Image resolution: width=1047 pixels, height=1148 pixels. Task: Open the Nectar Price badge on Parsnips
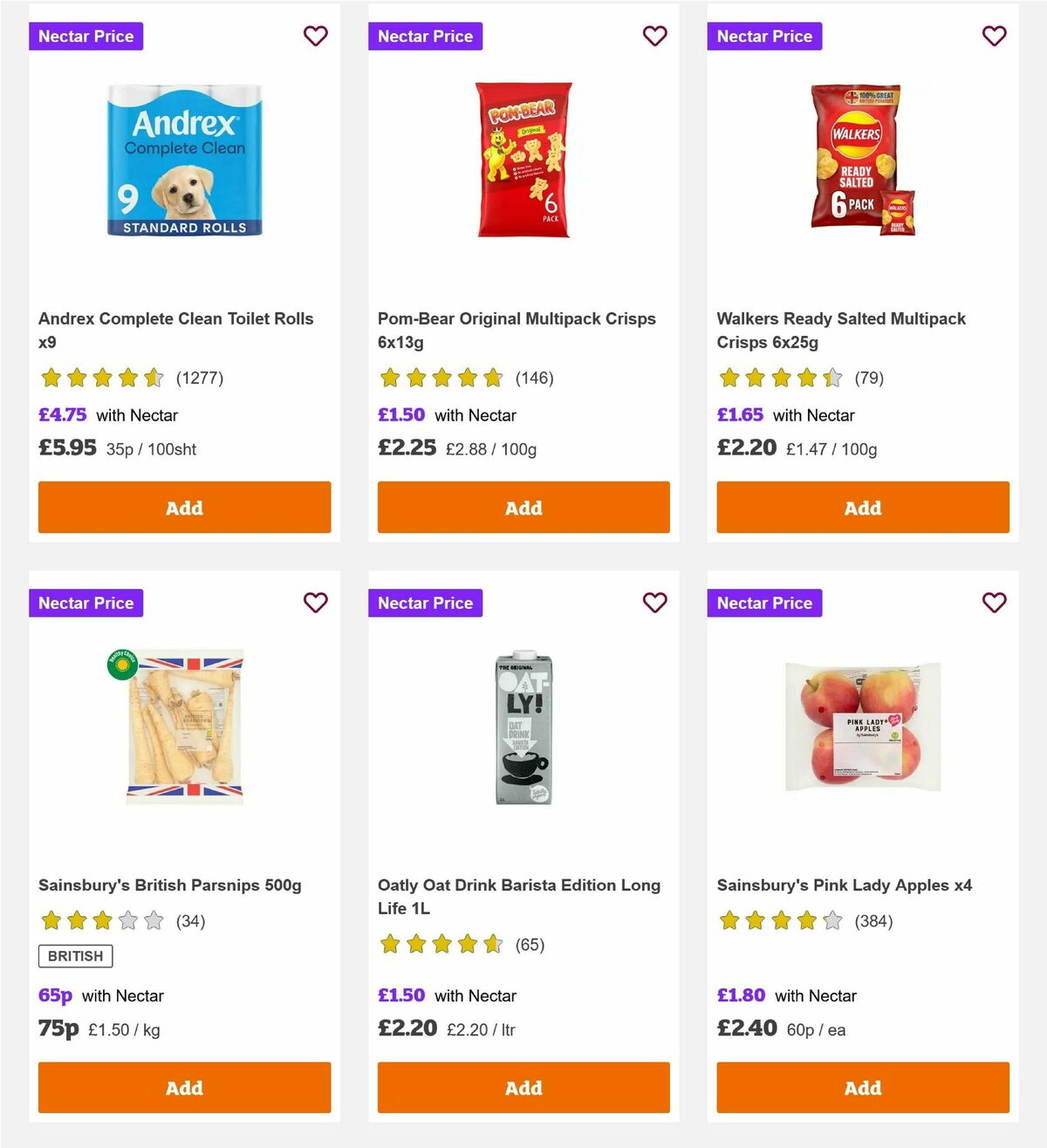(x=86, y=602)
